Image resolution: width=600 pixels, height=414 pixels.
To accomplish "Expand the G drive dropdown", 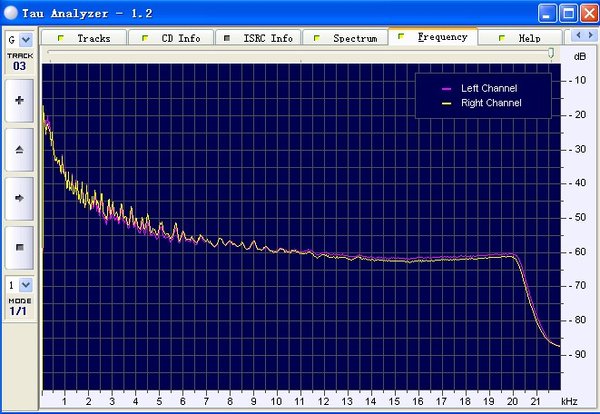I will click(x=26, y=39).
